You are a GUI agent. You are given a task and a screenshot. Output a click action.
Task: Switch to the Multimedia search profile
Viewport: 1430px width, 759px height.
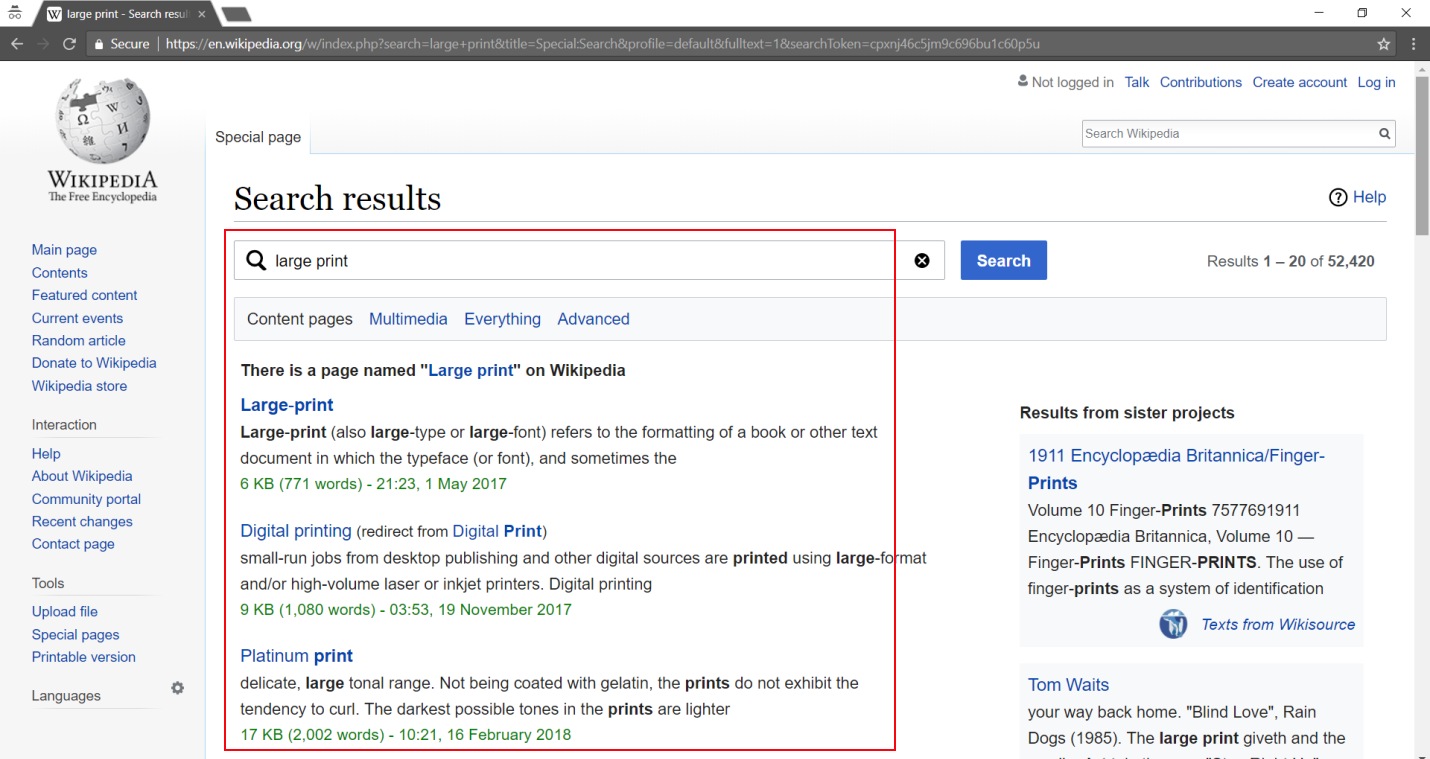408,319
